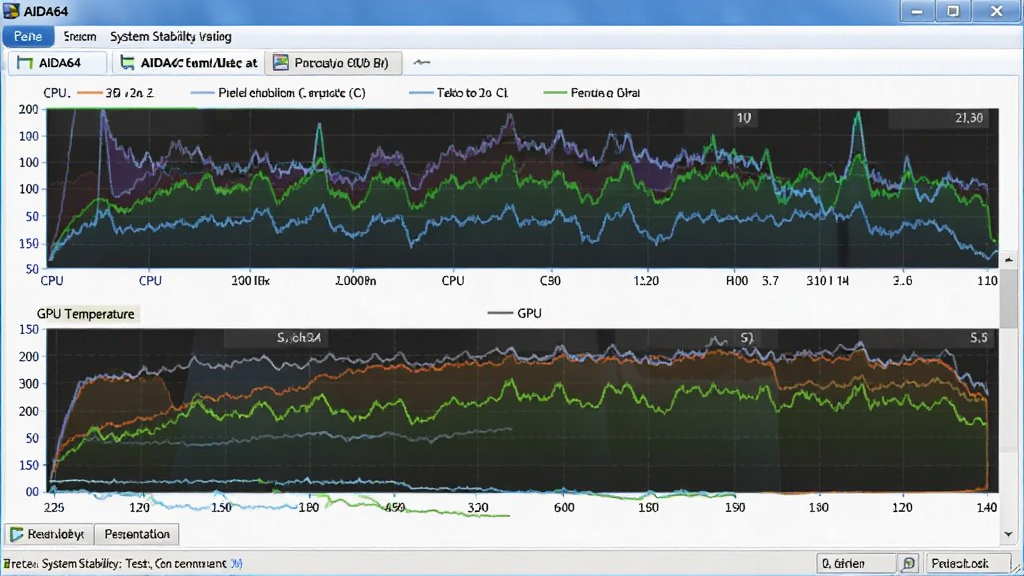Click the gray GPU legend line

click(x=500, y=313)
